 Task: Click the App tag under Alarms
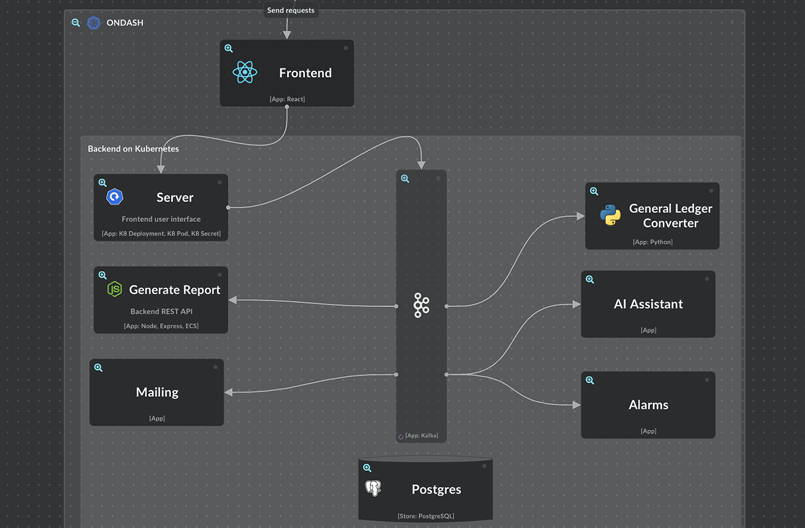click(x=648, y=431)
